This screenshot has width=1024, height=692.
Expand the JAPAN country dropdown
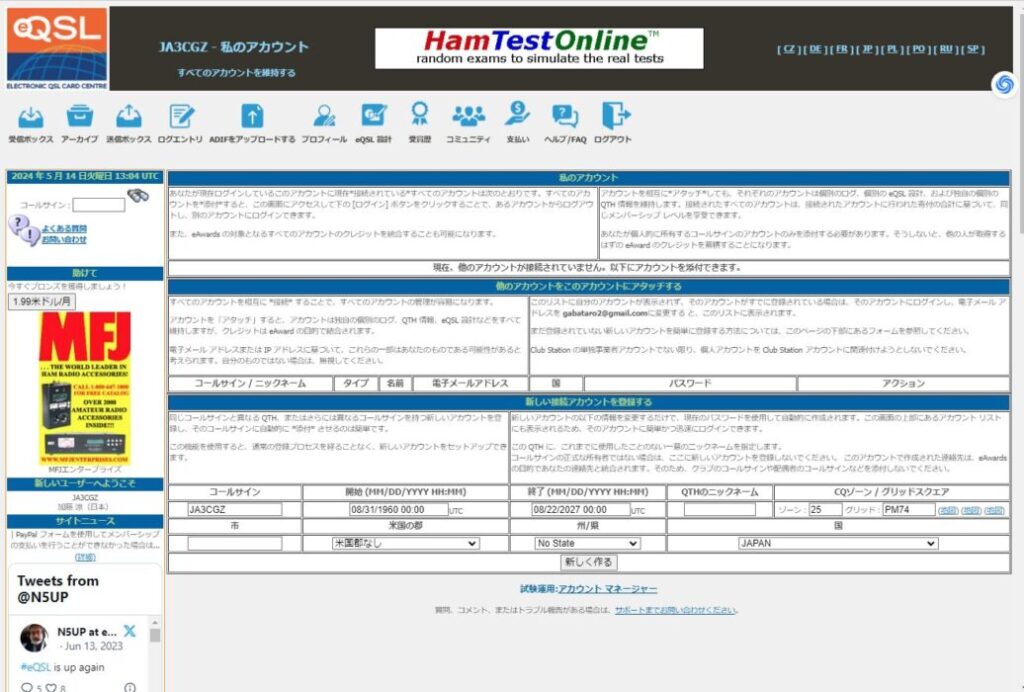[837, 543]
